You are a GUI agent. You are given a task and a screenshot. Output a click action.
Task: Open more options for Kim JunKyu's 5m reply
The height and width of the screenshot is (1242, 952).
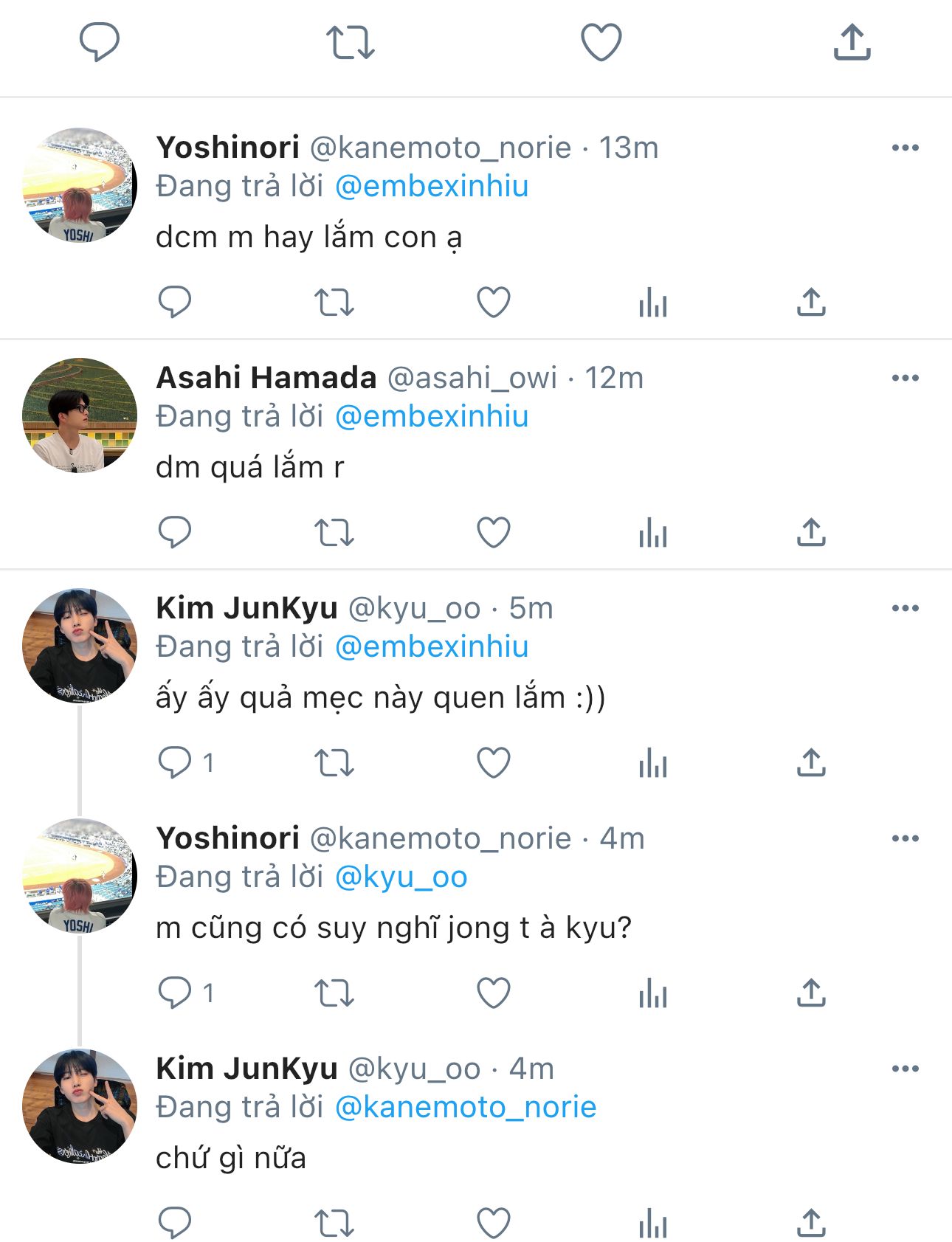coord(905,609)
